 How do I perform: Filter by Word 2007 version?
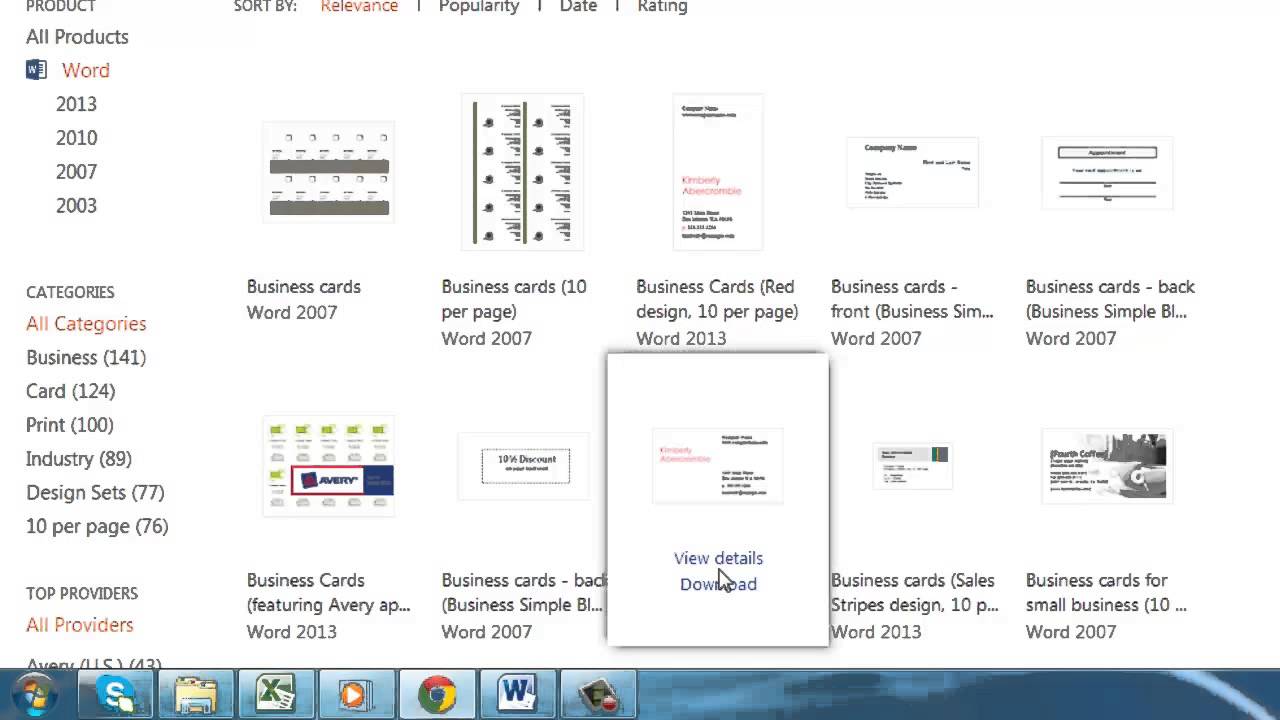[x=76, y=172]
